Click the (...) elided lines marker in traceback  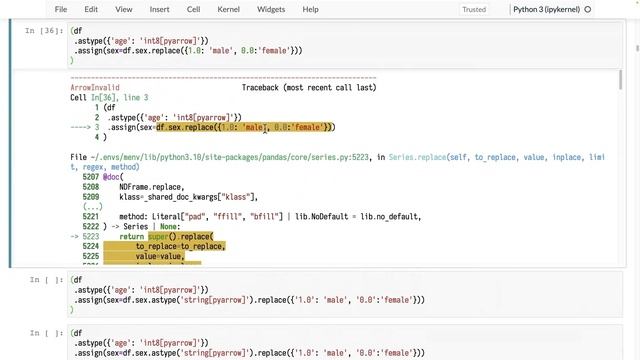[x=93, y=207]
